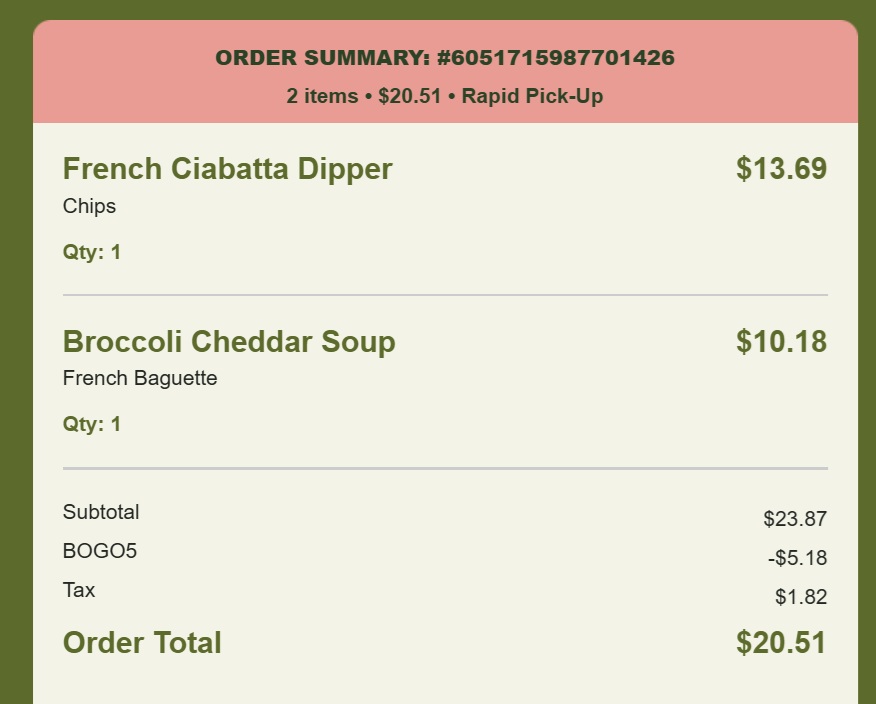Screen dimensions: 876x704
Task: Click the "2 items • Rapid Pick-Up" subtitle line
Action: click(445, 96)
